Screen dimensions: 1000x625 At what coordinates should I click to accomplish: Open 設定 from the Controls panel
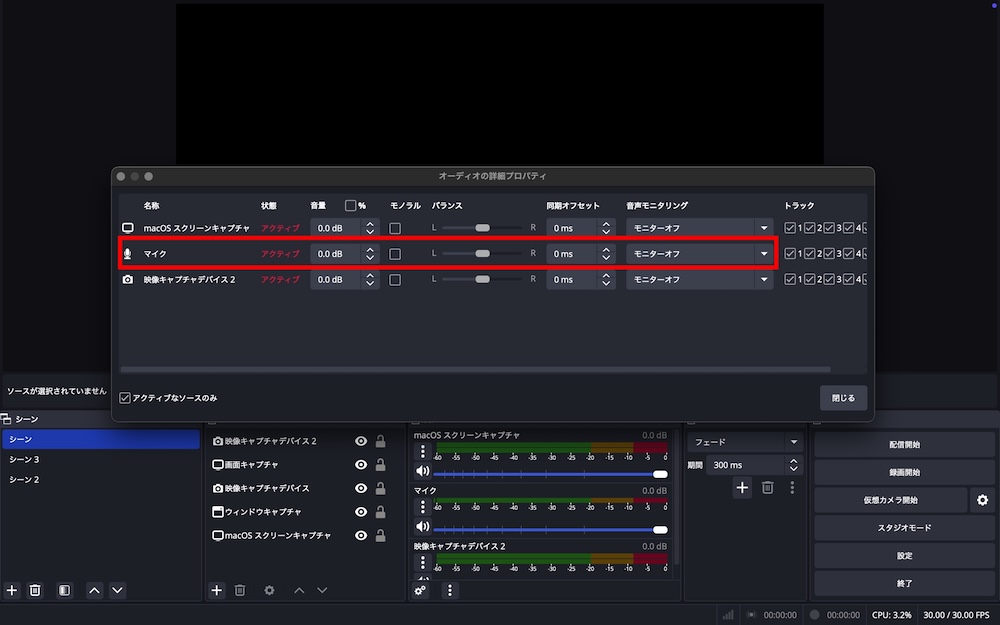[904, 555]
